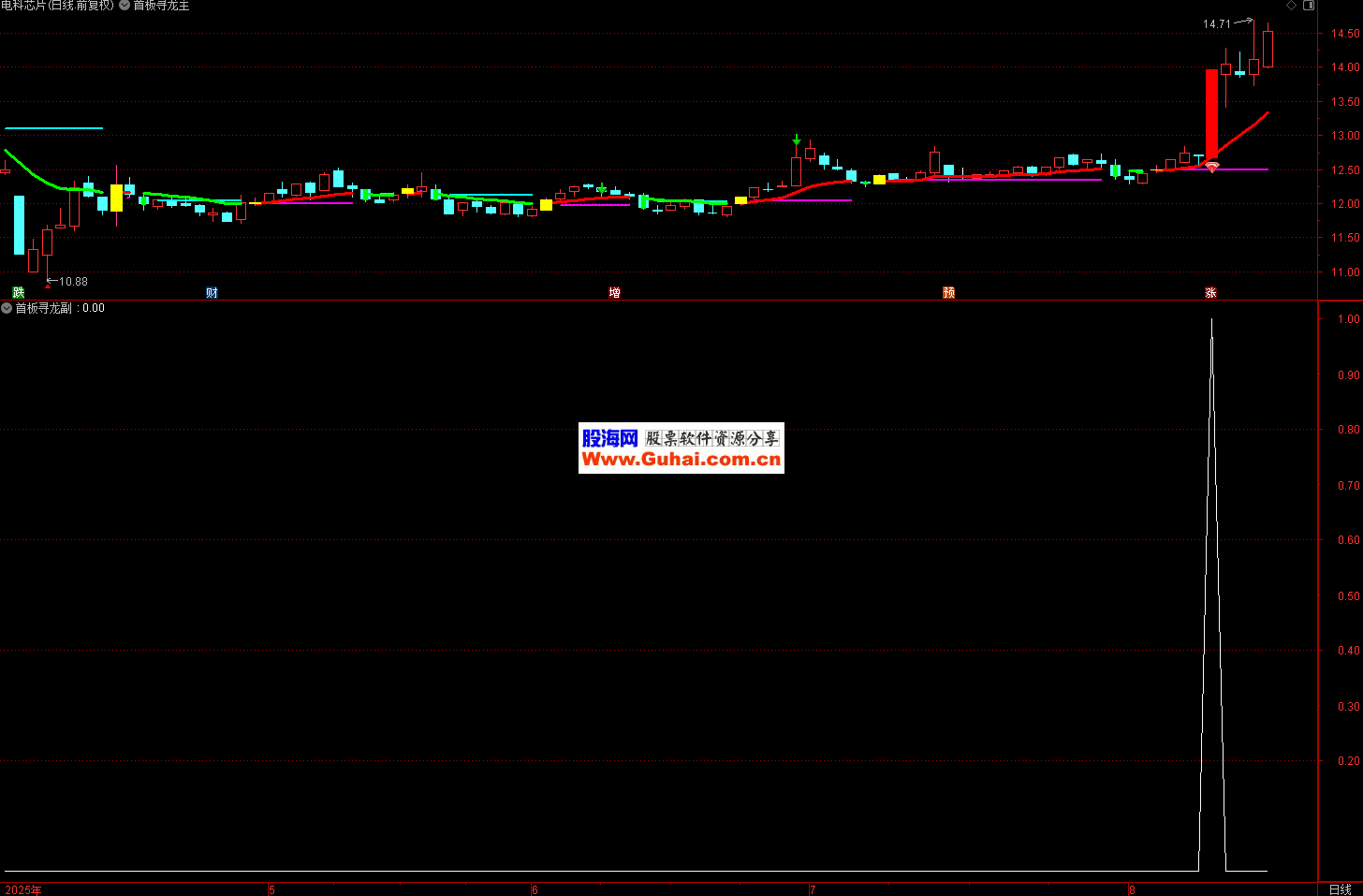Image resolution: width=1363 pixels, height=896 pixels.
Task: Click the 11.00 price axis label
Action: (x=1345, y=272)
